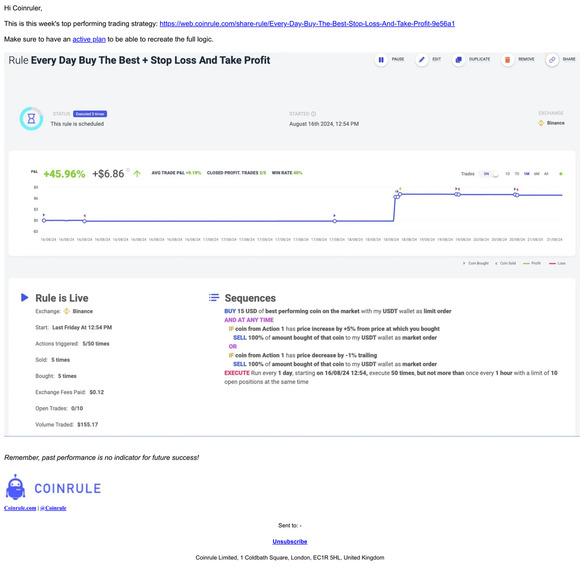Click the price decrease by -1% trailing condition
Screen dimensions: 580x586
(303, 355)
